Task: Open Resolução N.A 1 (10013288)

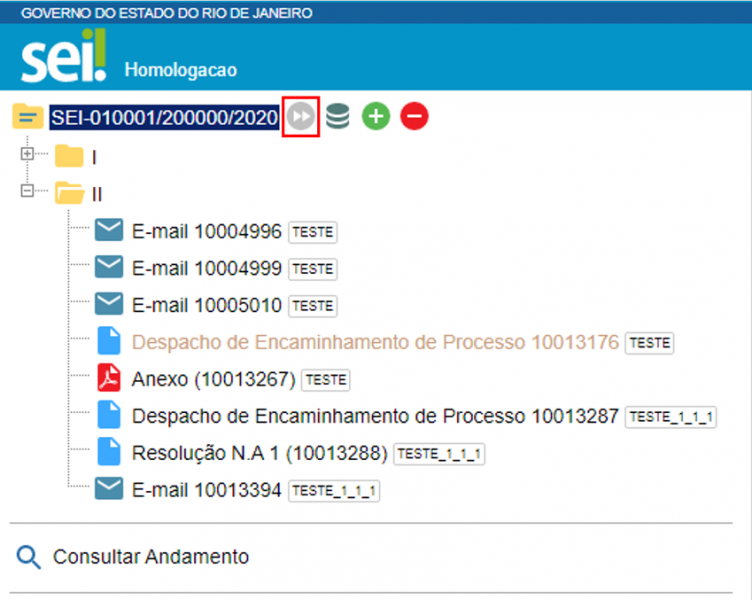Action: click(259, 453)
